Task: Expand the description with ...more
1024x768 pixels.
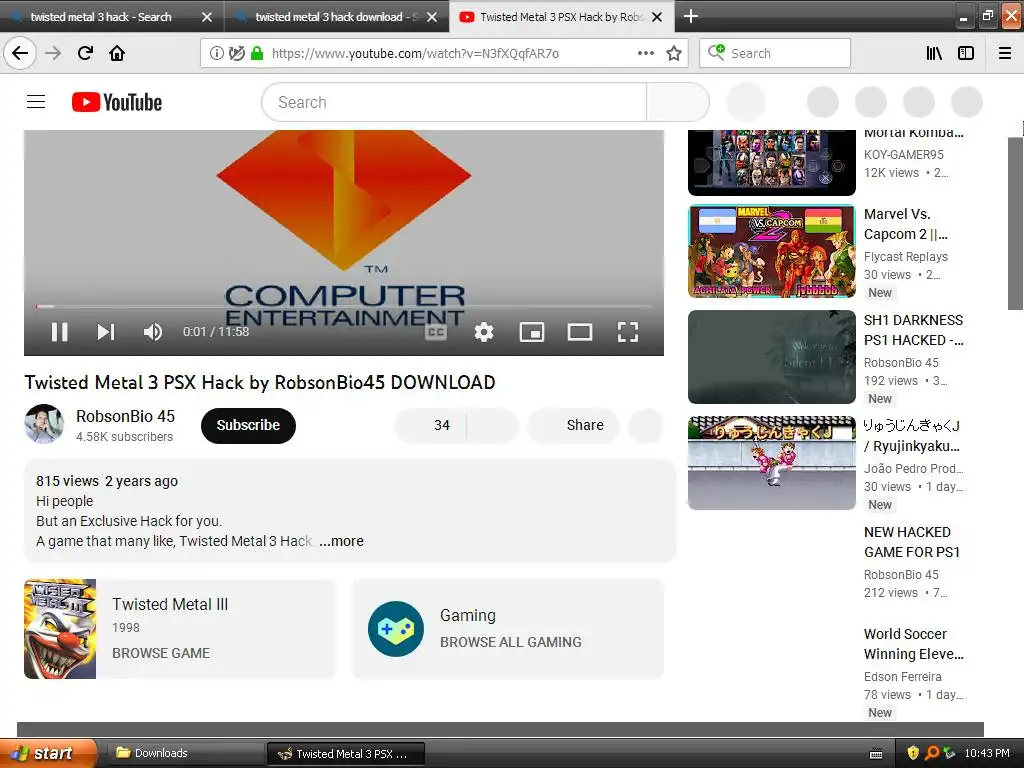Action: [x=341, y=541]
